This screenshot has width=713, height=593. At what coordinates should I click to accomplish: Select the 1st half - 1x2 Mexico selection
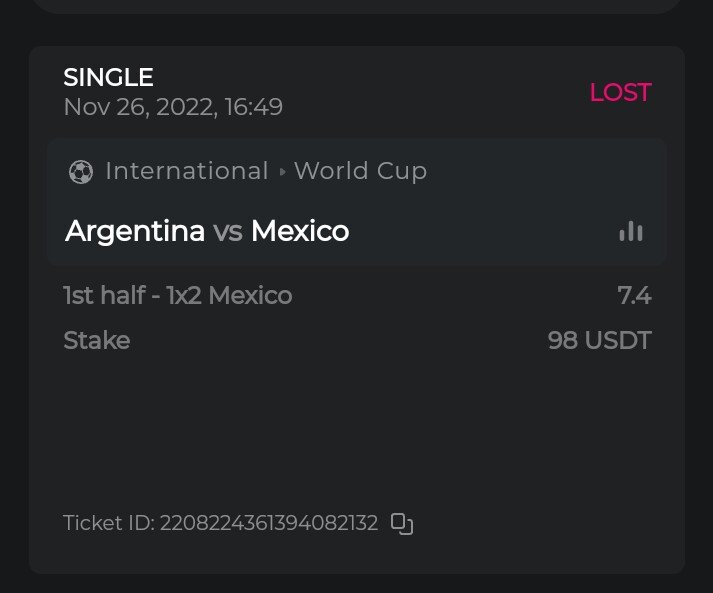tap(178, 295)
